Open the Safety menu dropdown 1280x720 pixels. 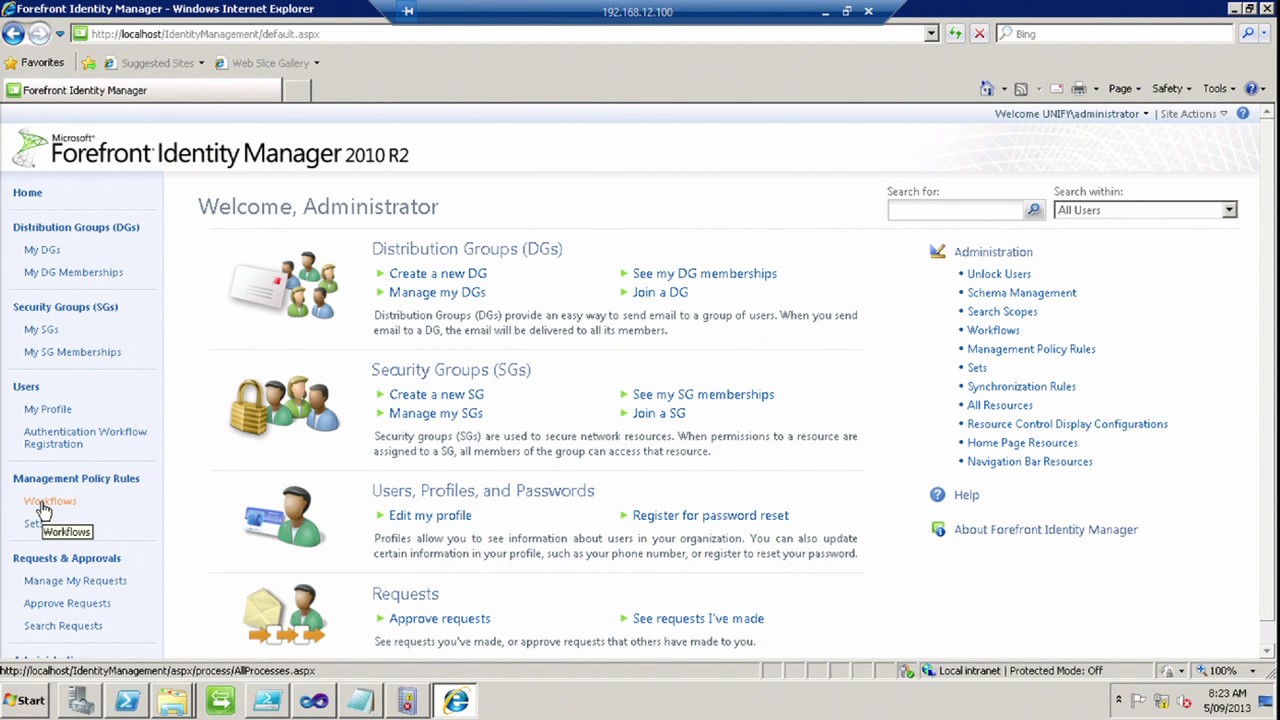pyautogui.click(x=1171, y=89)
